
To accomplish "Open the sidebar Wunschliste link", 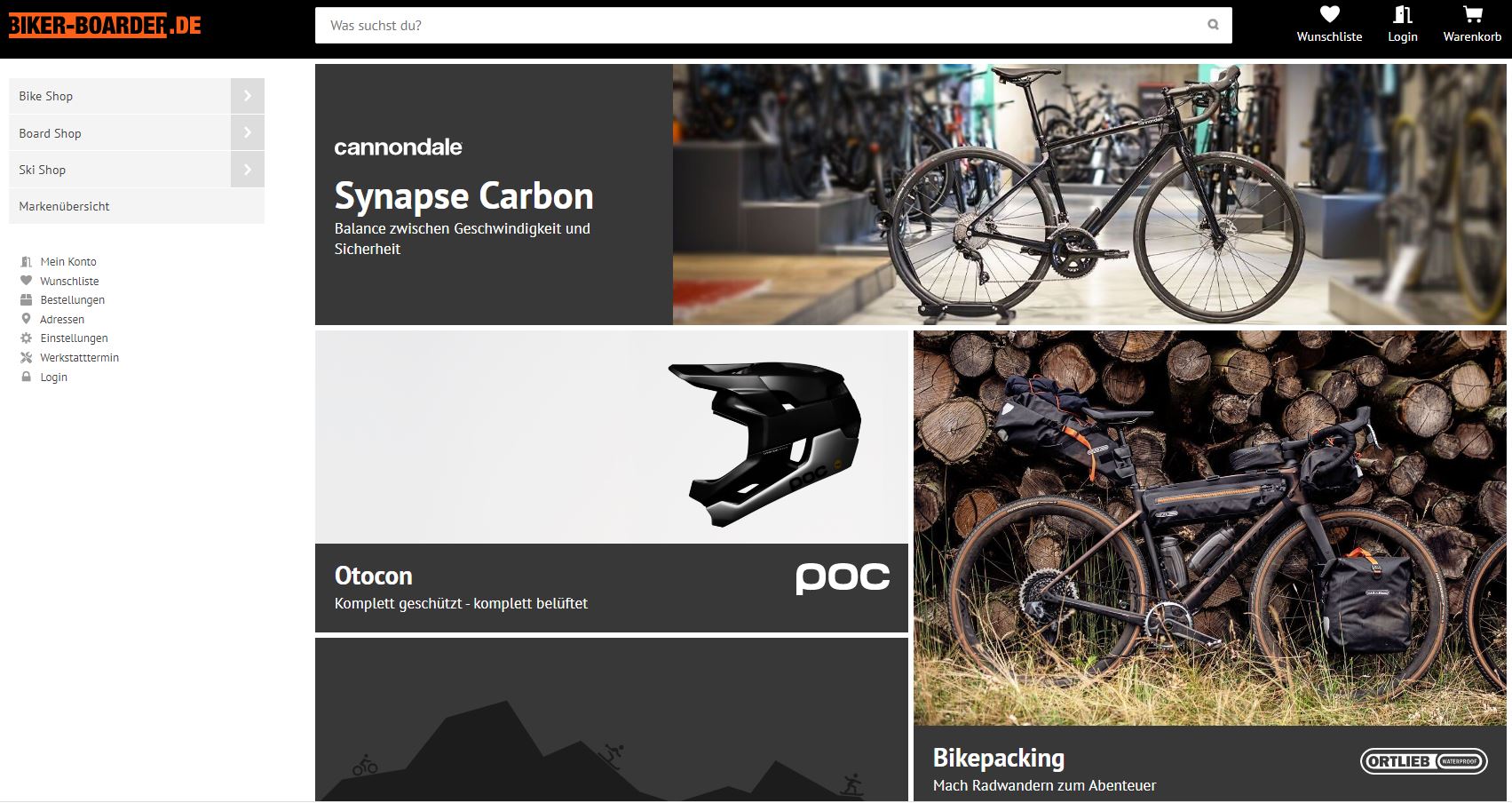I will click(69, 282).
